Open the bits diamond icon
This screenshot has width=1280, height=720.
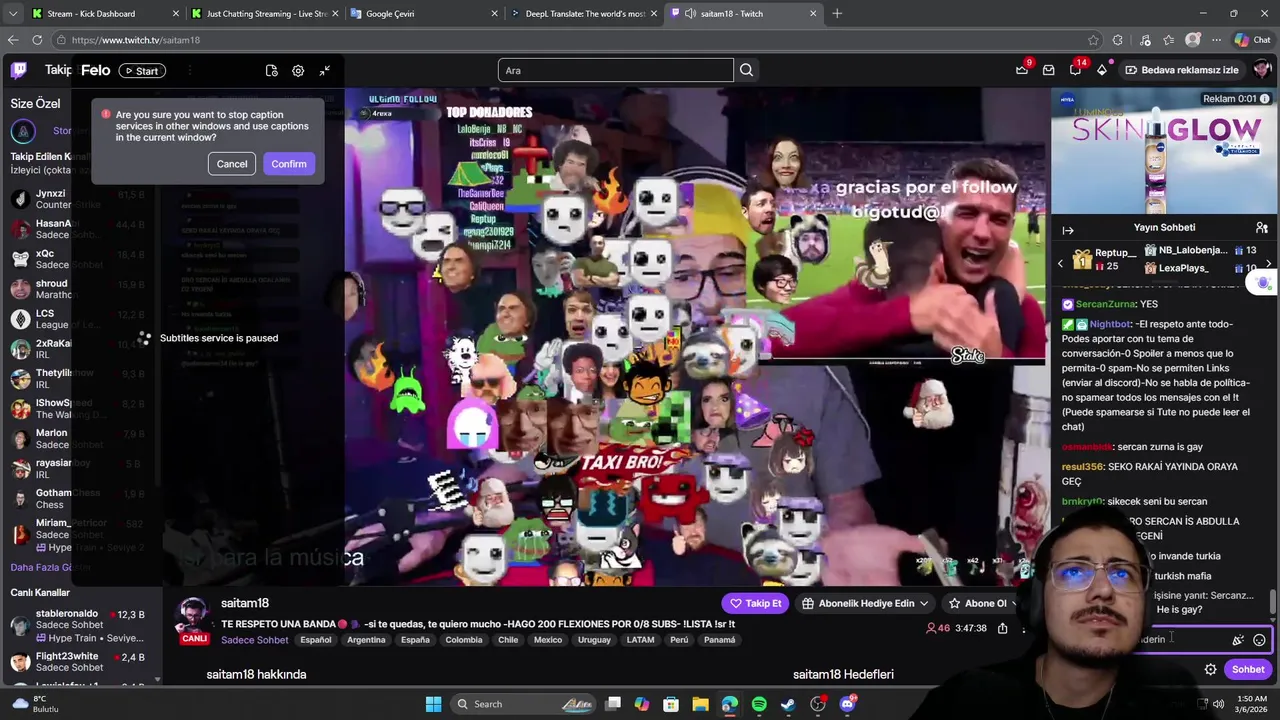coord(1102,70)
